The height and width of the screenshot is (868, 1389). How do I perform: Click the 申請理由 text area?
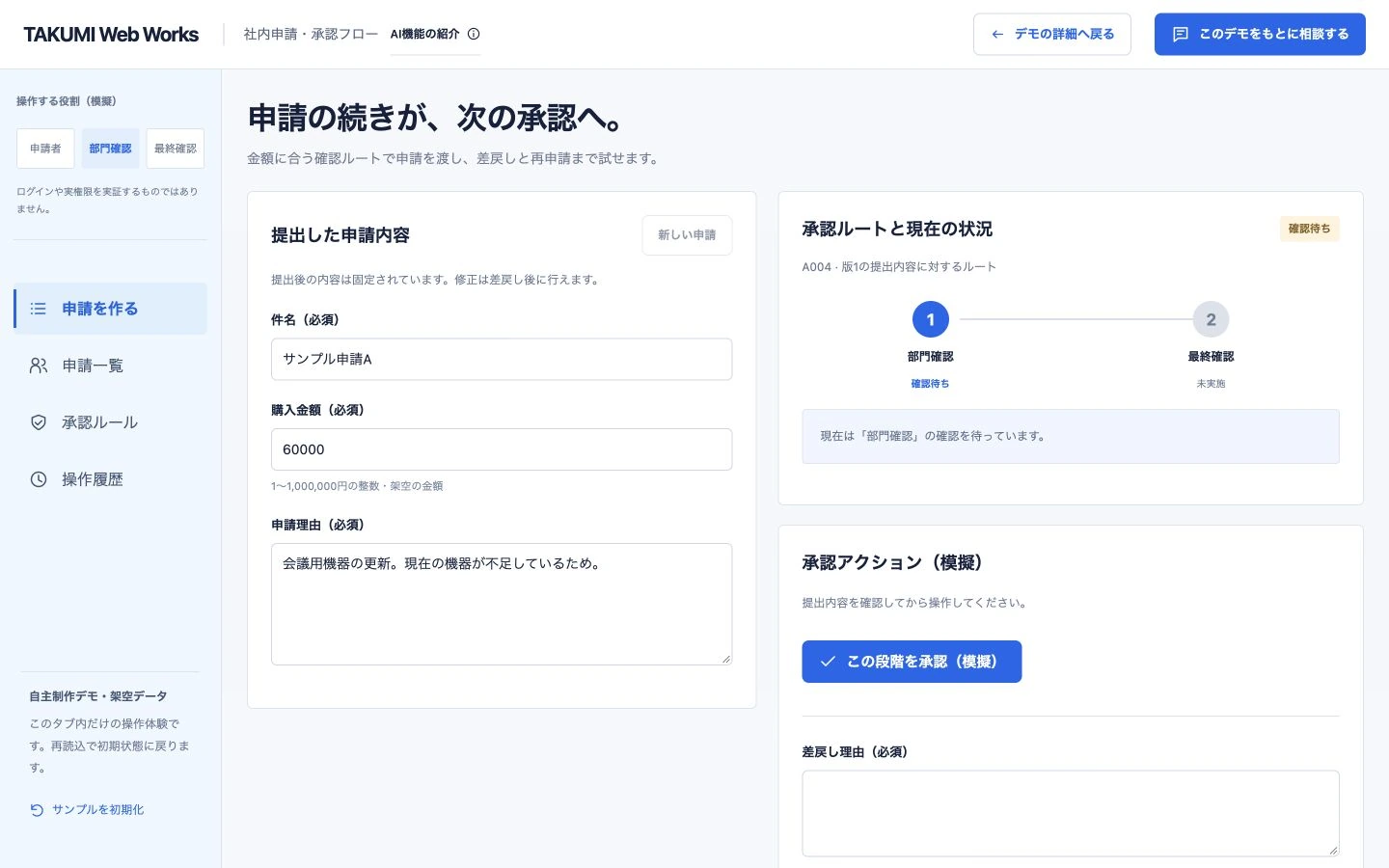coord(502,604)
